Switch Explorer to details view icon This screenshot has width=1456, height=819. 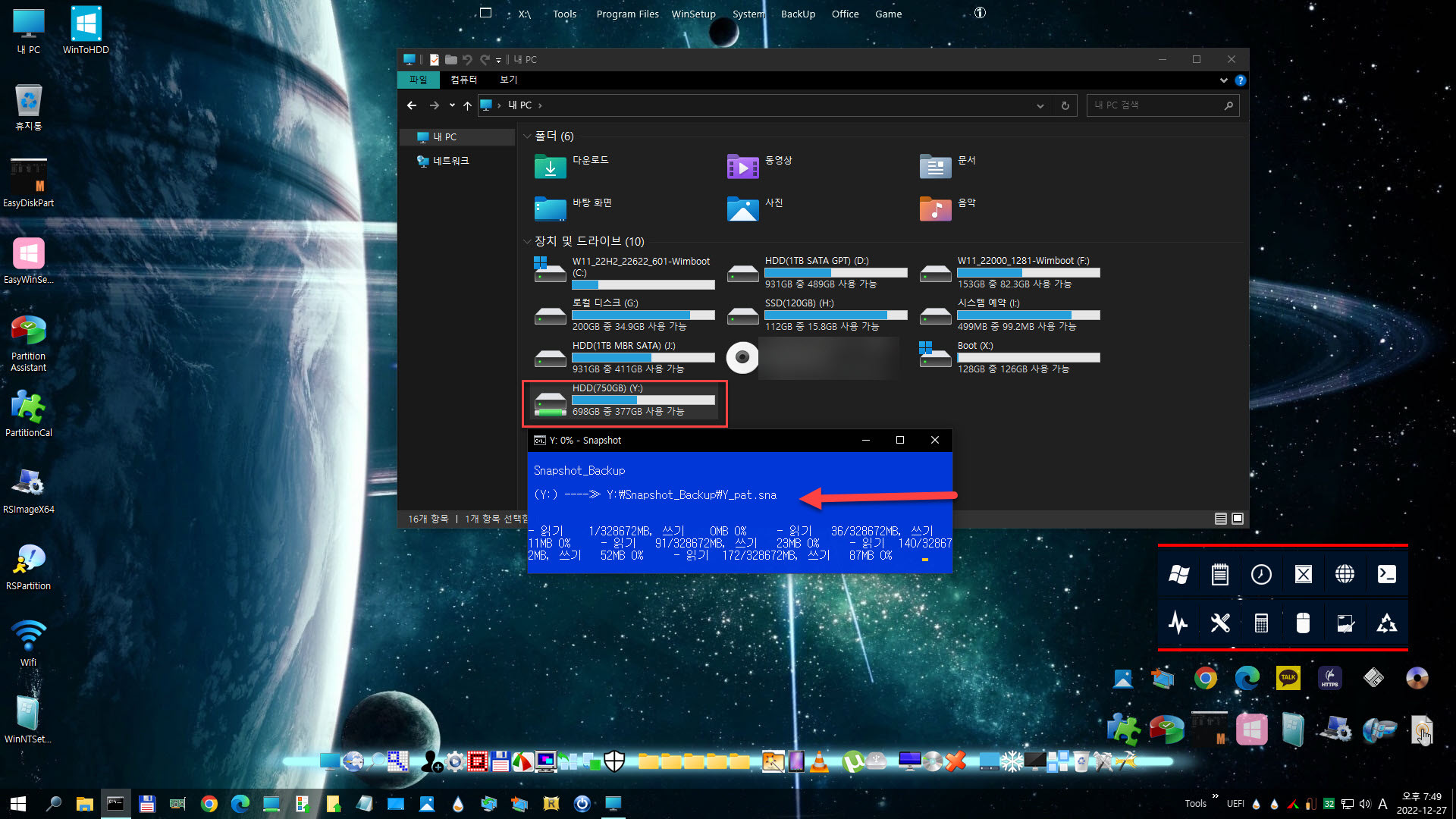pos(1221,519)
